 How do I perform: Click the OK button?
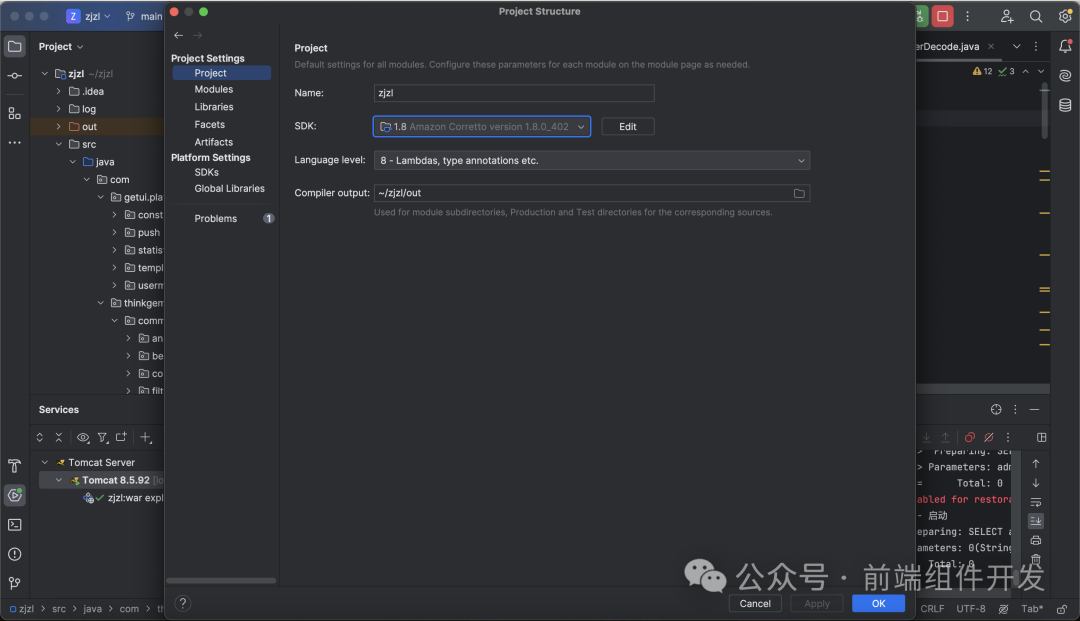tap(878, 604)
